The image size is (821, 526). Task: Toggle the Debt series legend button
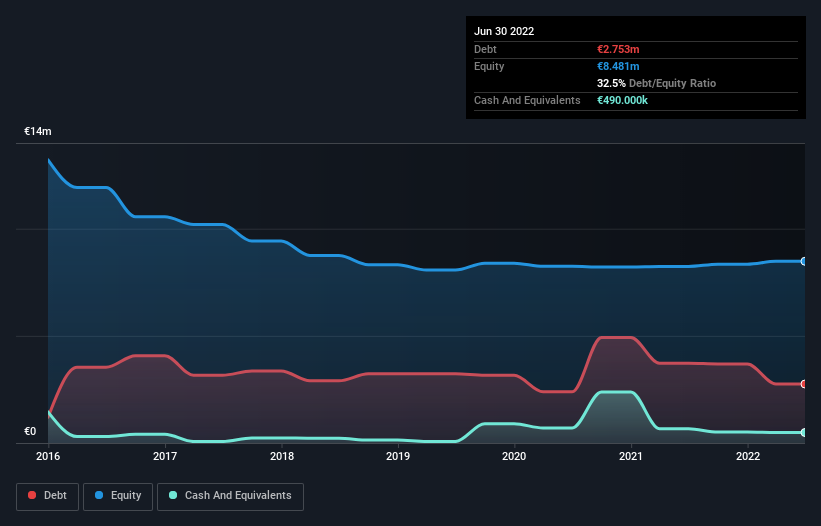coord(48,496)
